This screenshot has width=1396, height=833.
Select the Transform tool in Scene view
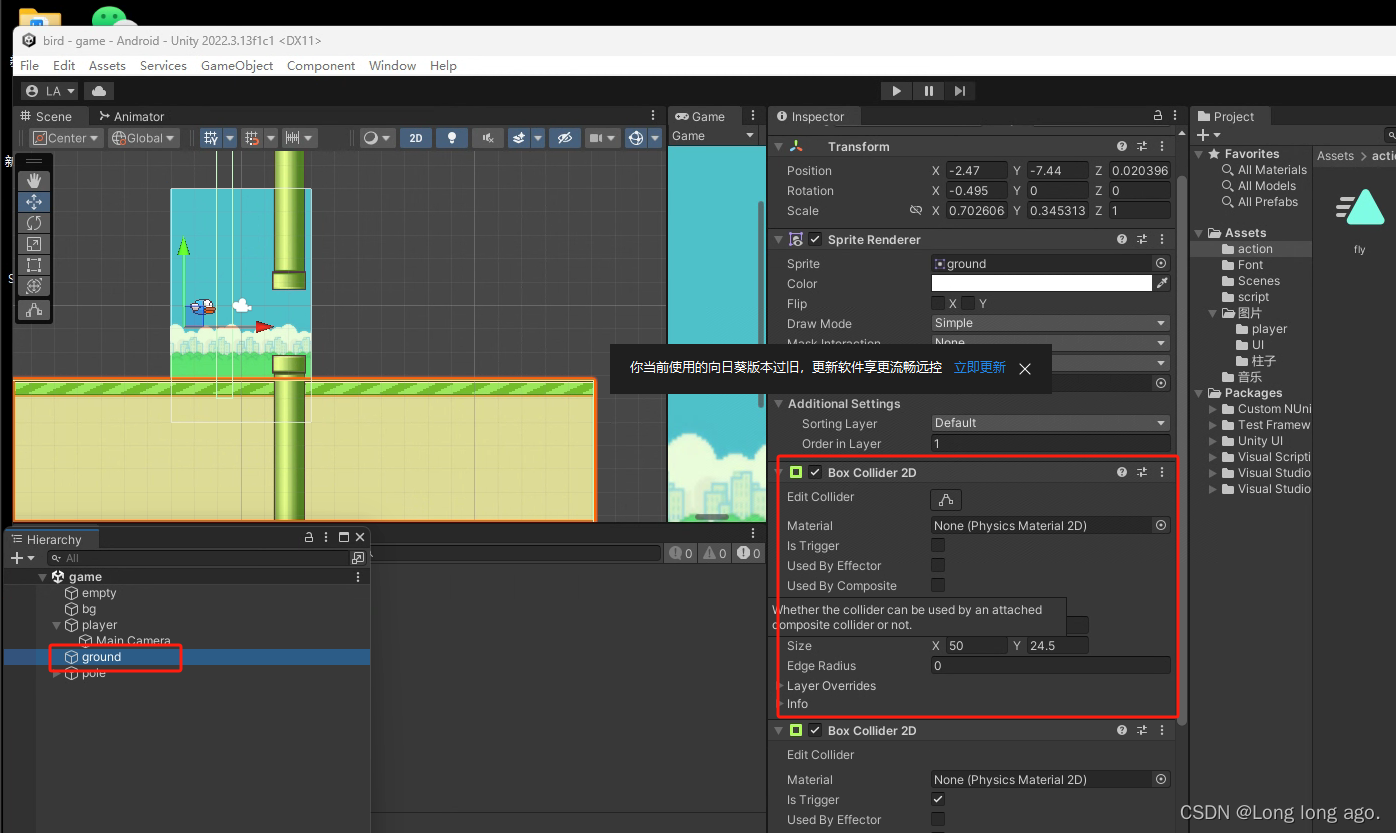(34, 286)
